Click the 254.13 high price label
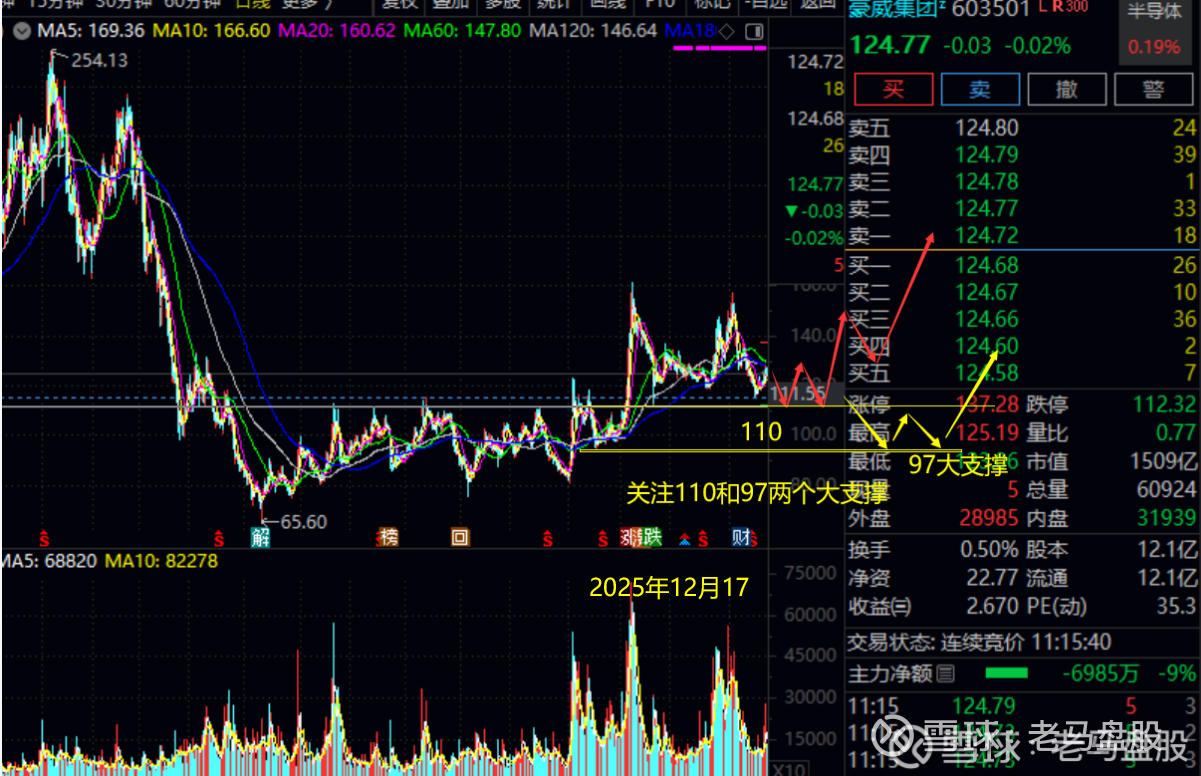 click(x=99, y=60)
